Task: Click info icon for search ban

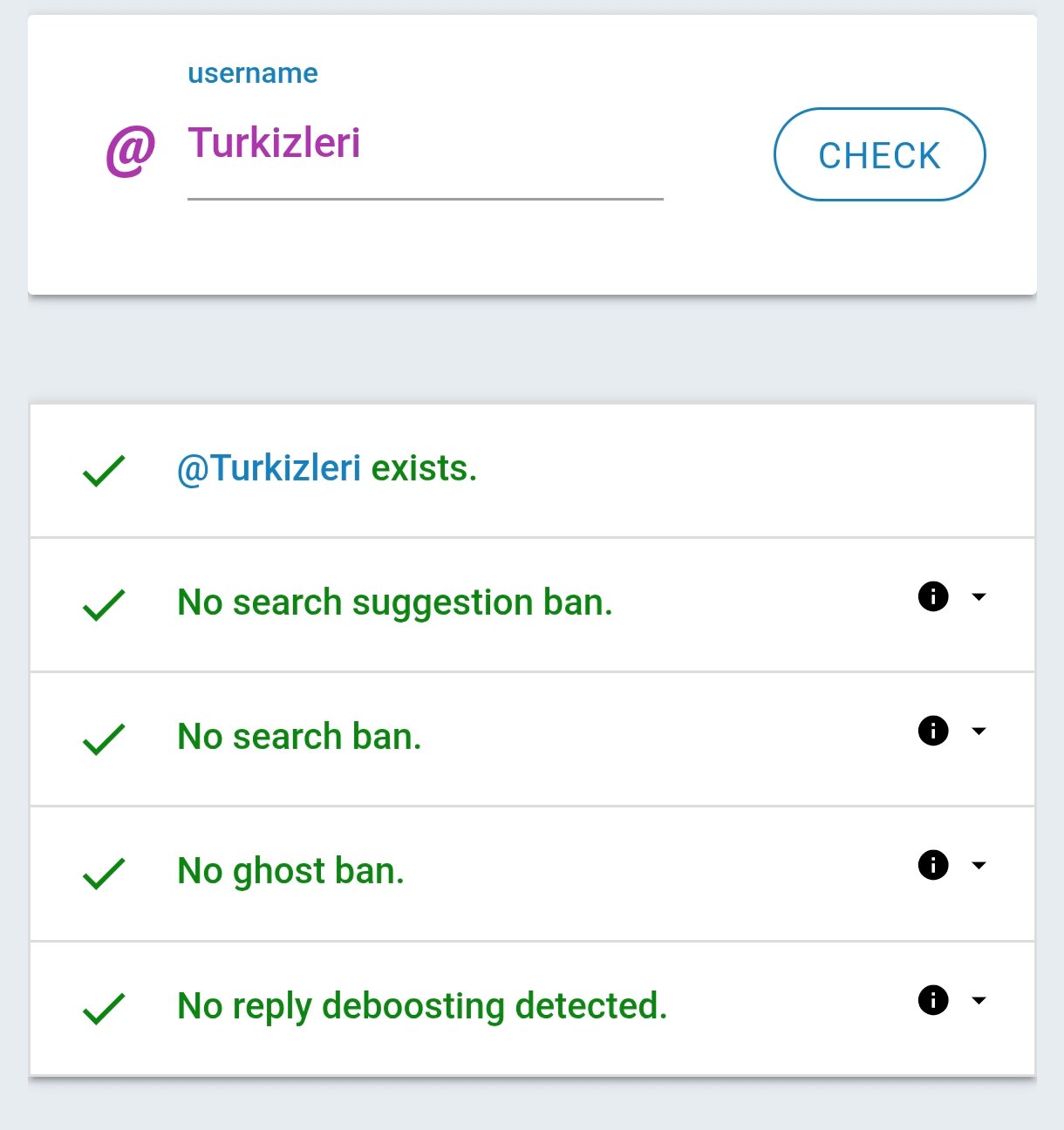Action: pyautogui.click(x=933, y=731)
